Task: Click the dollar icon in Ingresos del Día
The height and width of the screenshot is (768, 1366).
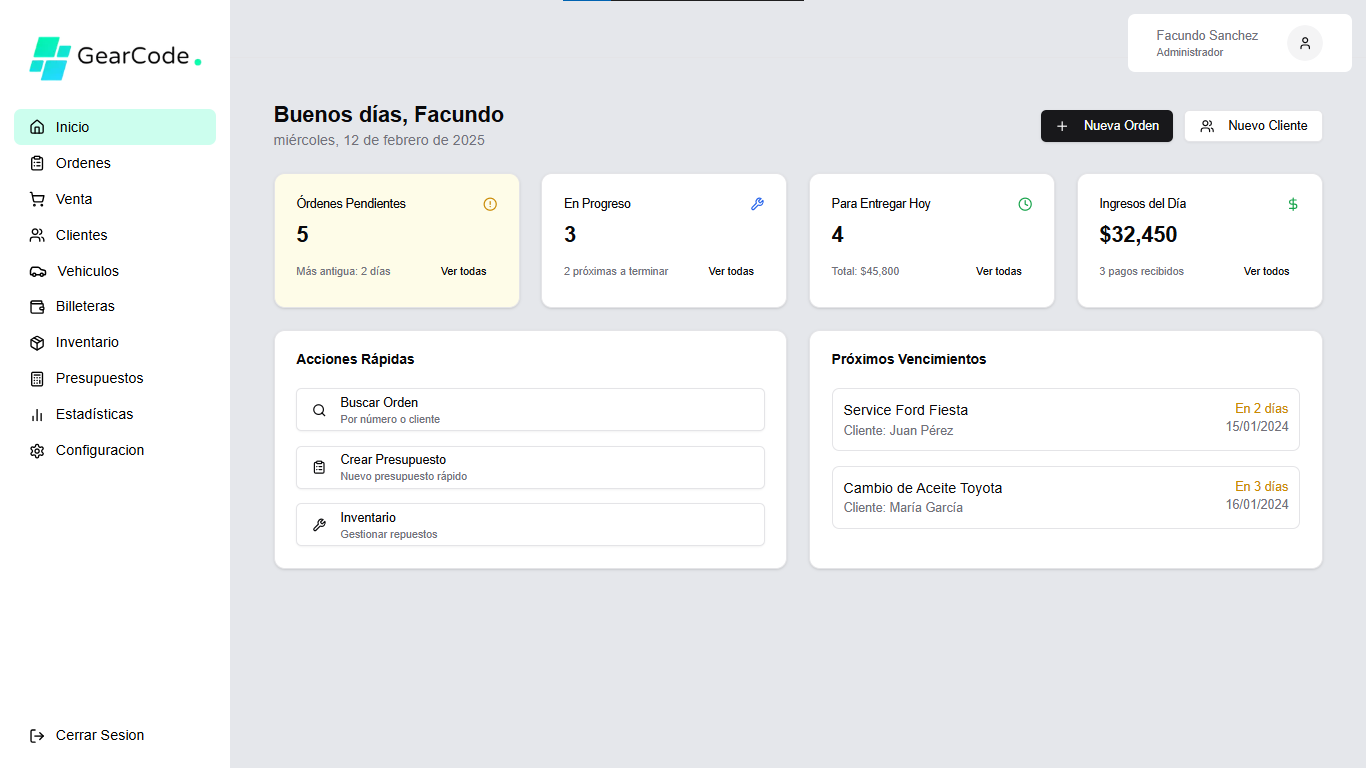Action: [1292, 204]
